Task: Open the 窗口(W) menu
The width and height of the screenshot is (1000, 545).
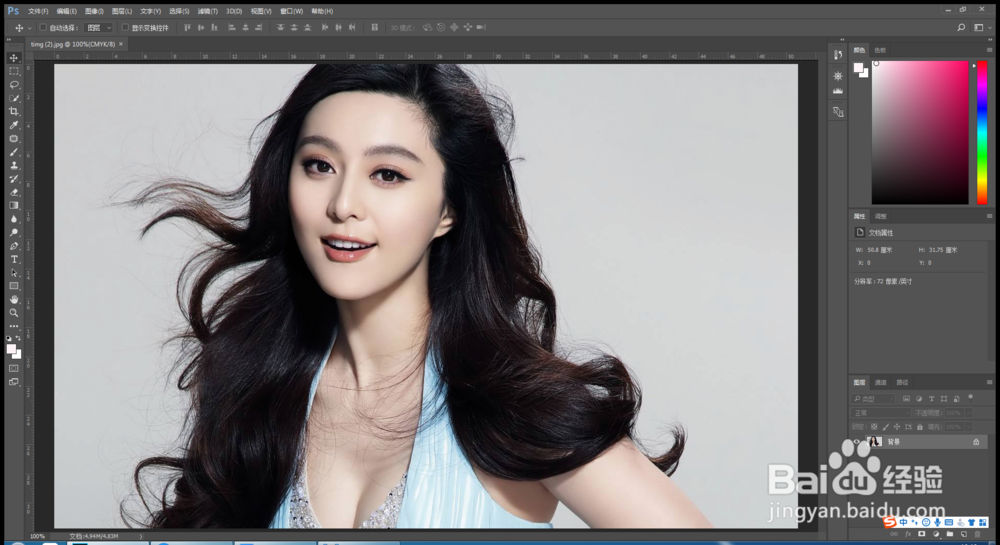Action: pyautogui.click(x=291, y=11)
